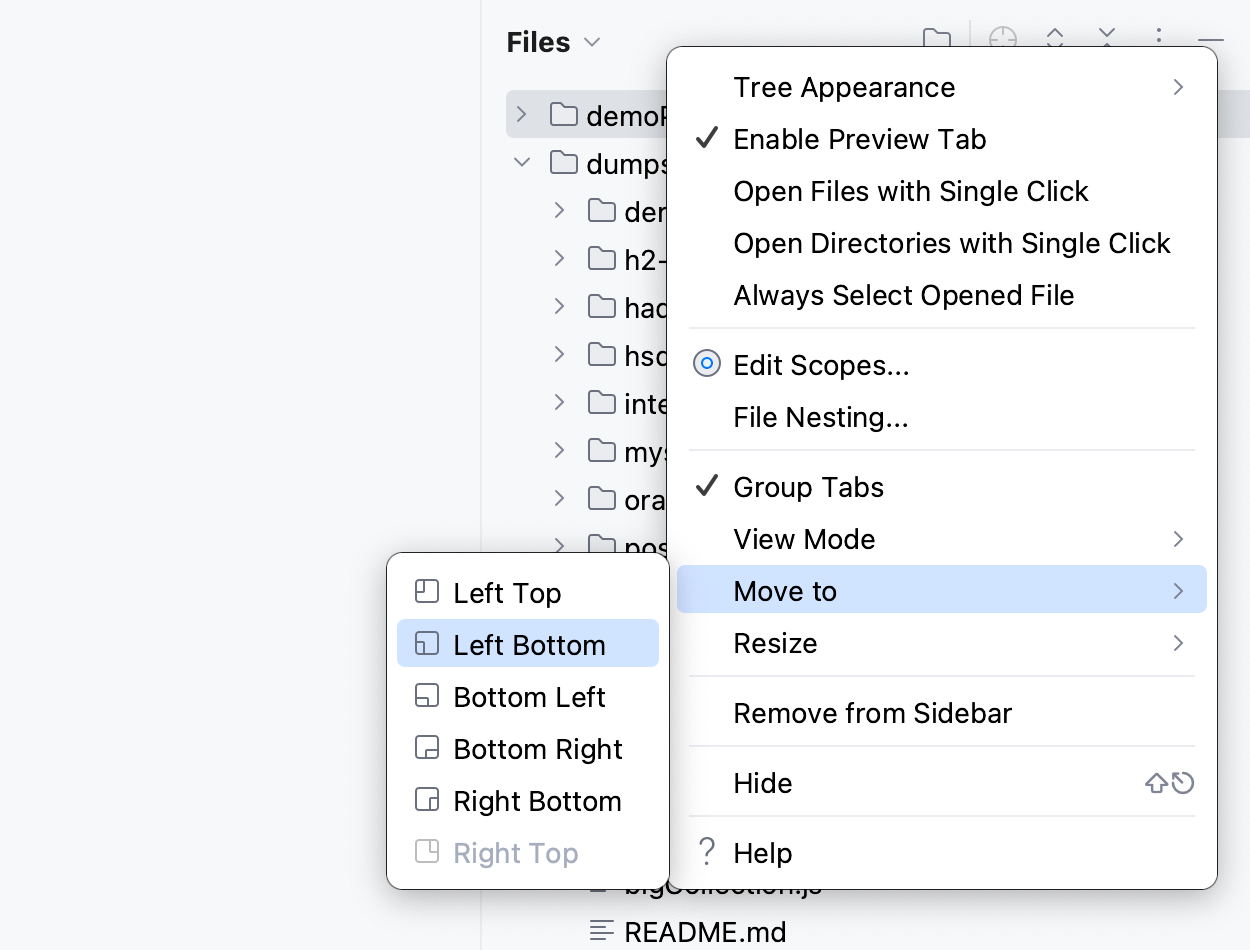1250x950 pixels.
Task: Enable Open Files with Single Click
Action: (x=911, y=191)
